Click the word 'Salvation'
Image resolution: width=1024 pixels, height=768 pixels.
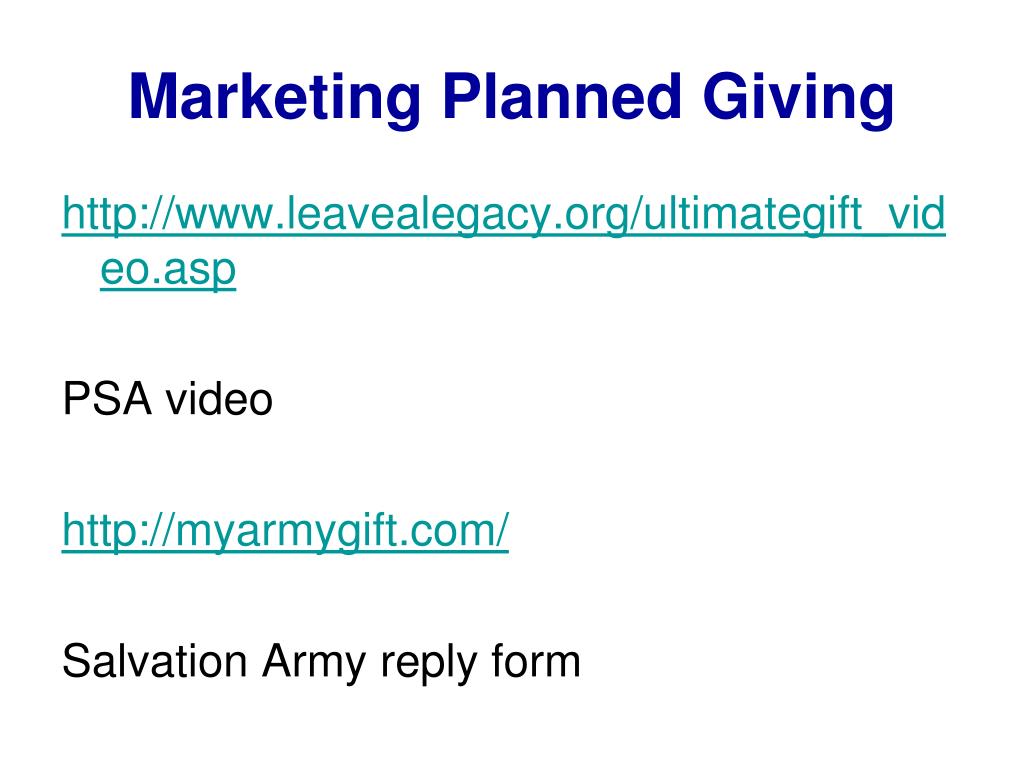[x=154, y=661]
